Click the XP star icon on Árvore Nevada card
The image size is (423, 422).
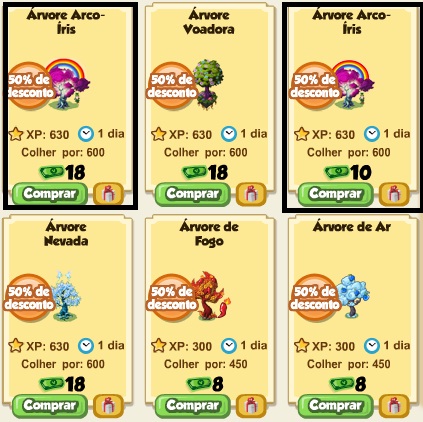click(x=16, y=346)
